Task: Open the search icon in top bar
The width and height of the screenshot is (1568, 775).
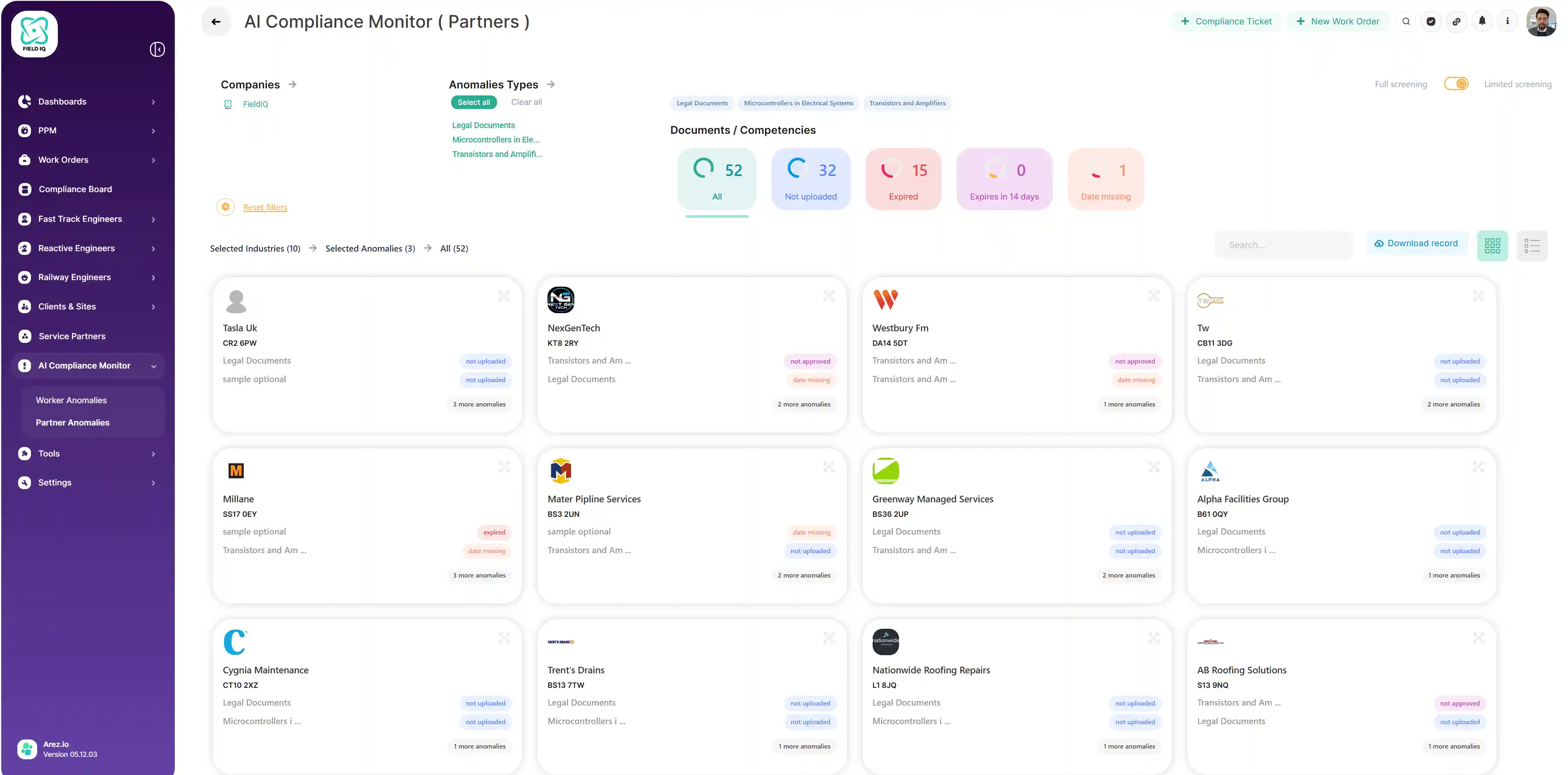Action: [x=1406, y=21]
